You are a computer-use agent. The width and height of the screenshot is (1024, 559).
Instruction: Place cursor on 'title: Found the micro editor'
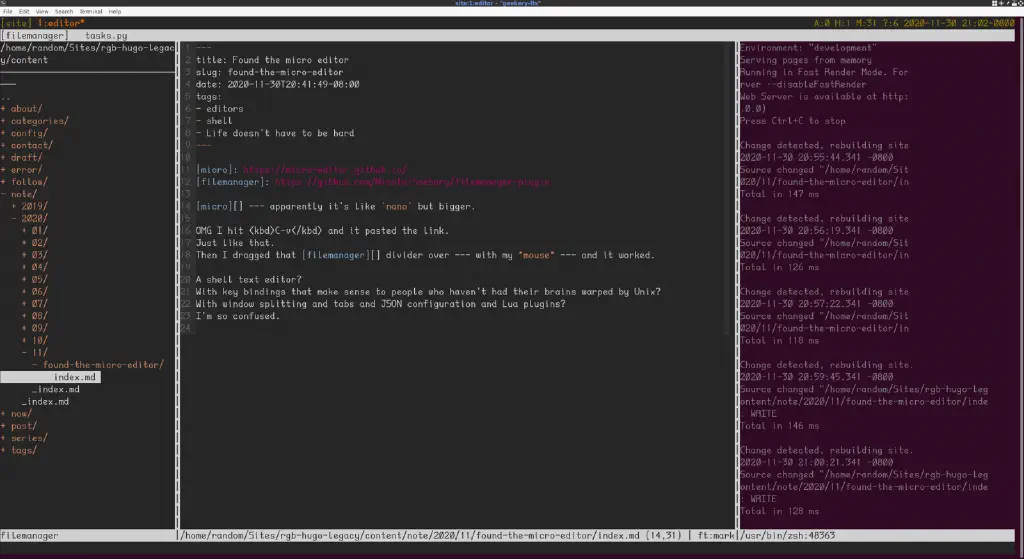click(272, 60)
